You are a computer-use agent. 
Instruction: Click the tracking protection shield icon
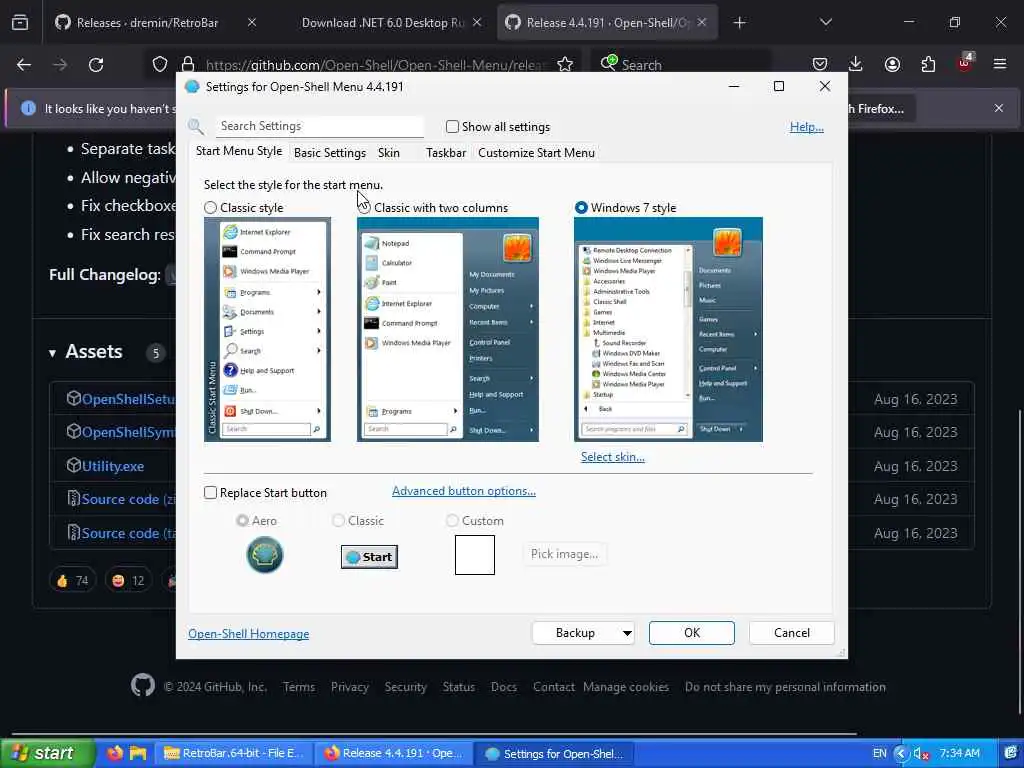[x=160, y=65]
